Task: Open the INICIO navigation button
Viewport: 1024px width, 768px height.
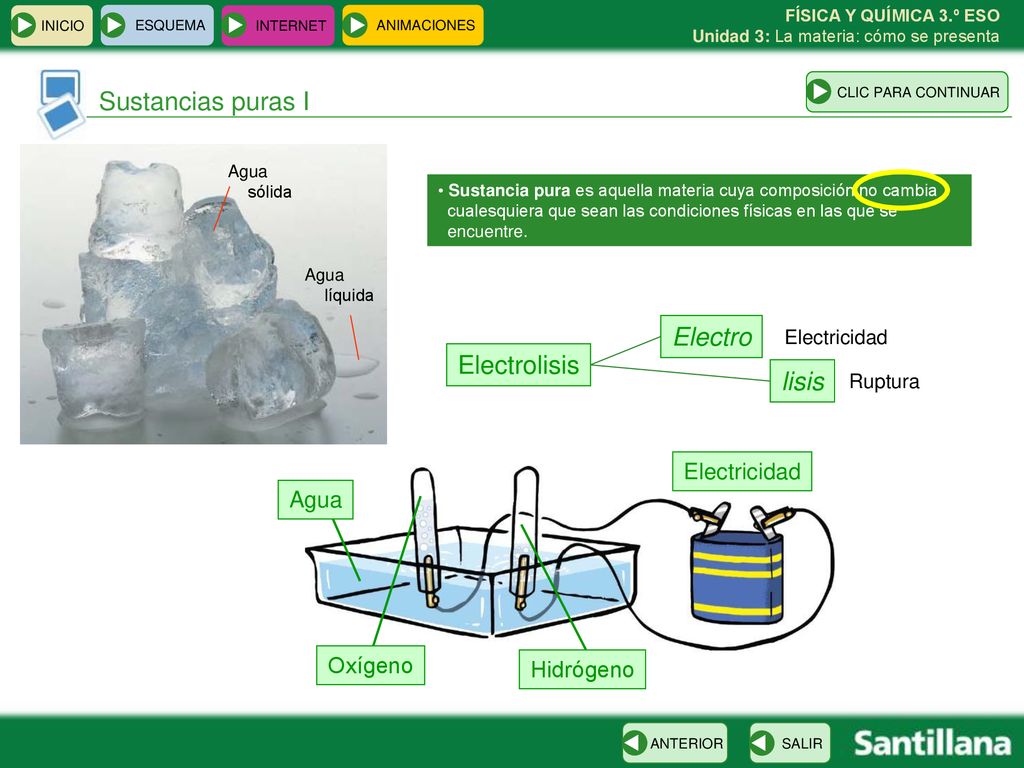Action: click(52, 25)
